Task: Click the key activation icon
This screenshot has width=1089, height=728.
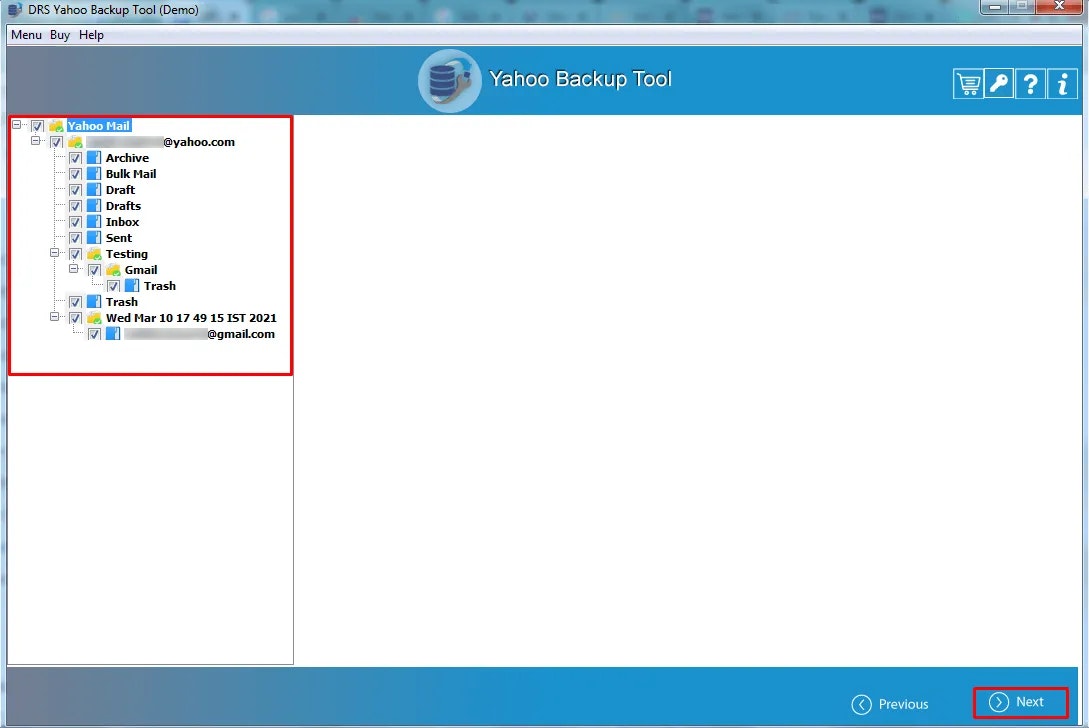Action: click(x=999, y=84)
